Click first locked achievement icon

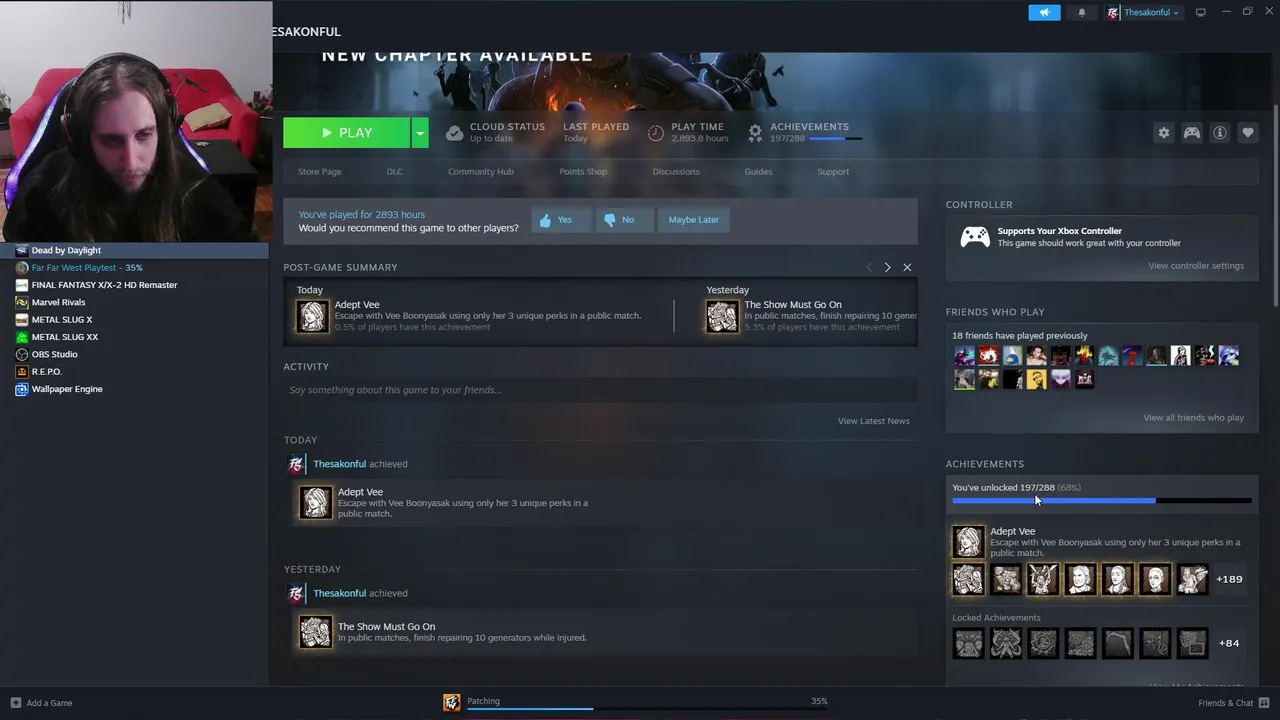click(968, 643)
